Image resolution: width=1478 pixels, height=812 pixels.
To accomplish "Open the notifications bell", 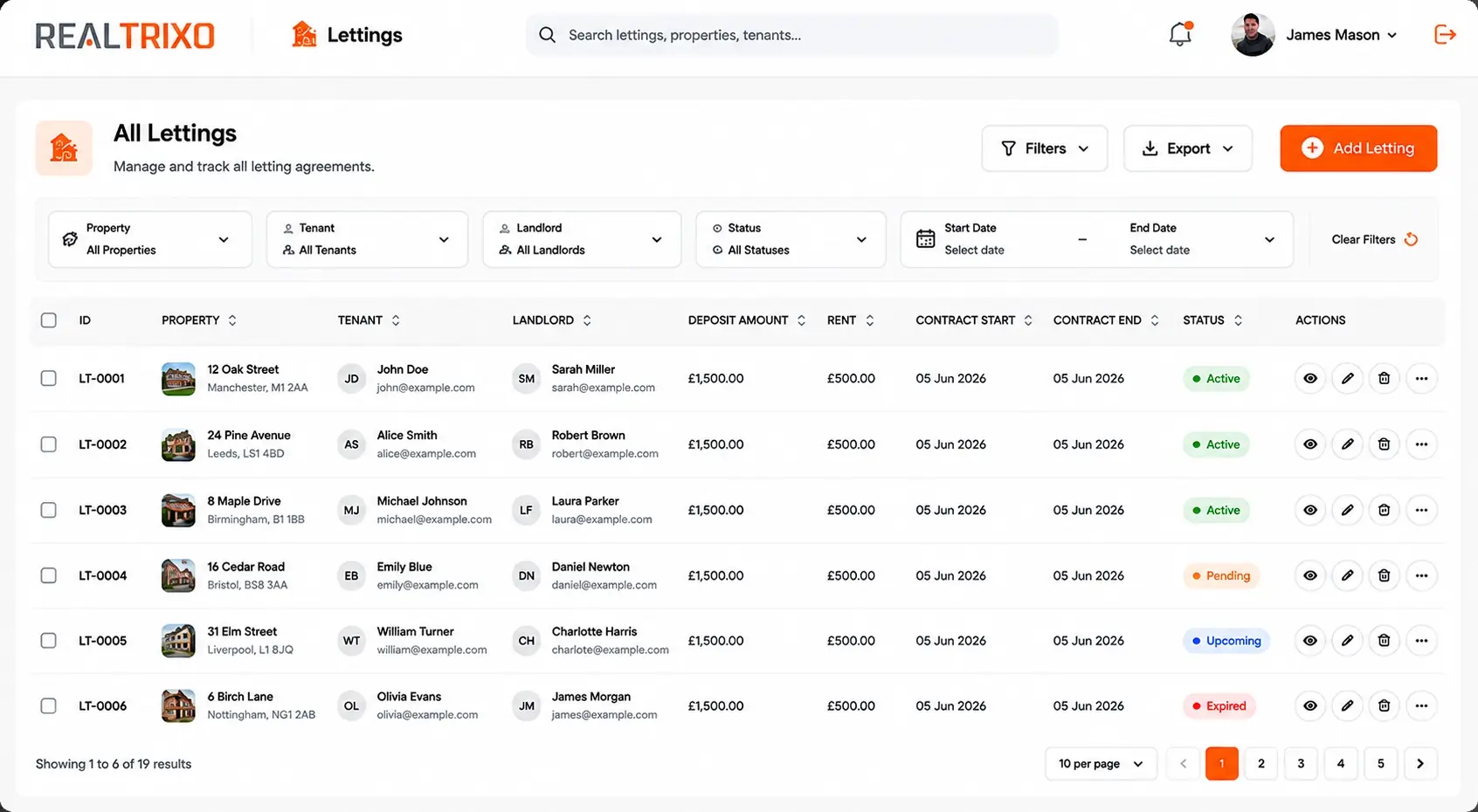I will click(1180, 35).
